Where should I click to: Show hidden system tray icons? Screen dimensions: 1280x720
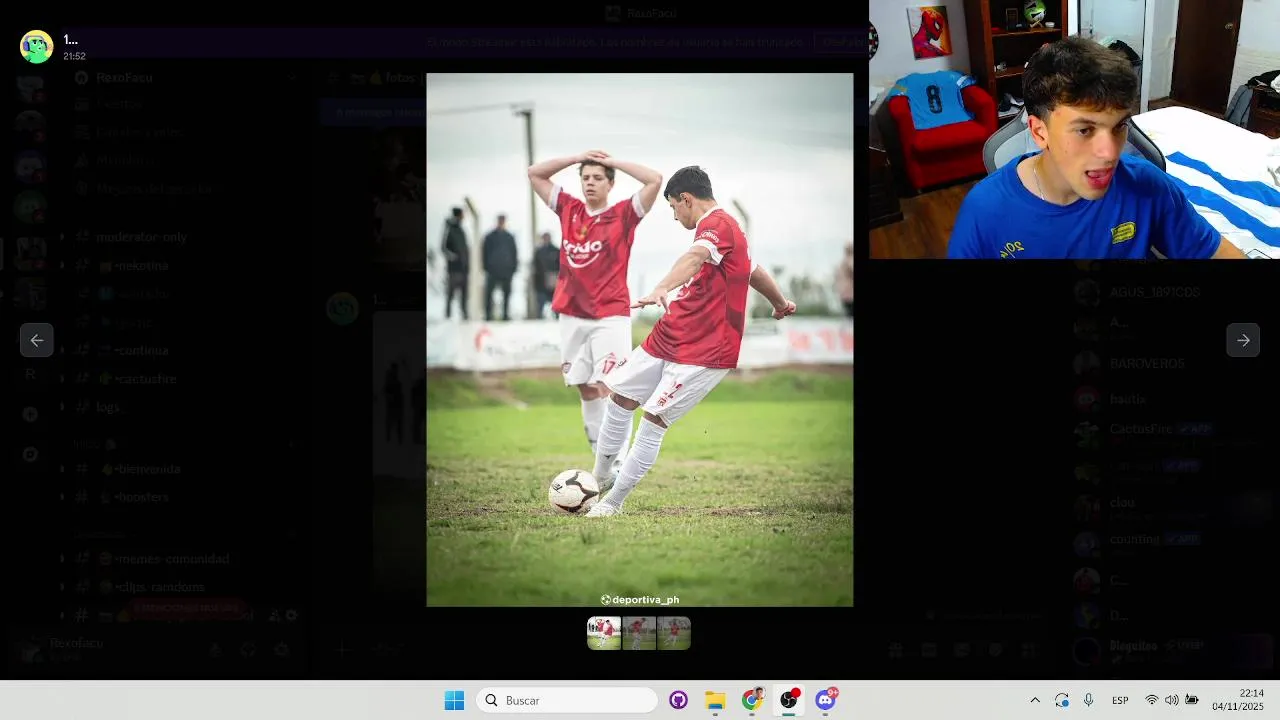[x=1035, y=700]
